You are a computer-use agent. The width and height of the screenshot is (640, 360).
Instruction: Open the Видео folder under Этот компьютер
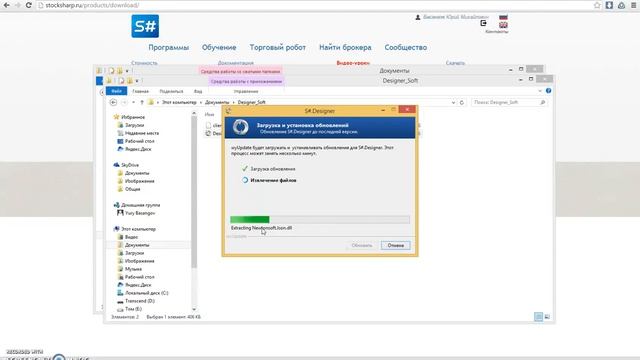[x=131, y=237]
